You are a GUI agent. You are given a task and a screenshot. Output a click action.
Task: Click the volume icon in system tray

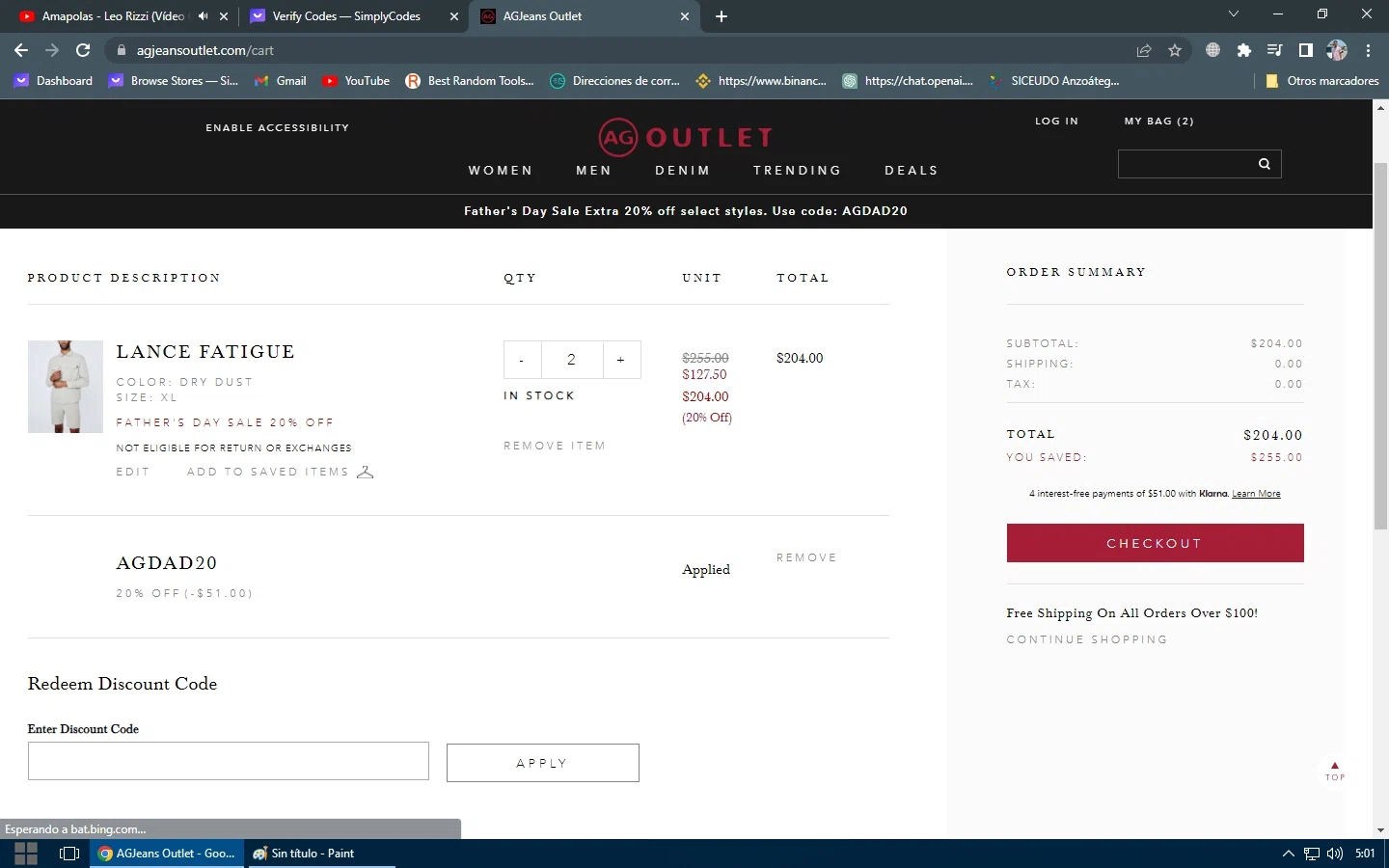pyautogui.click(x=1335, y=854)
